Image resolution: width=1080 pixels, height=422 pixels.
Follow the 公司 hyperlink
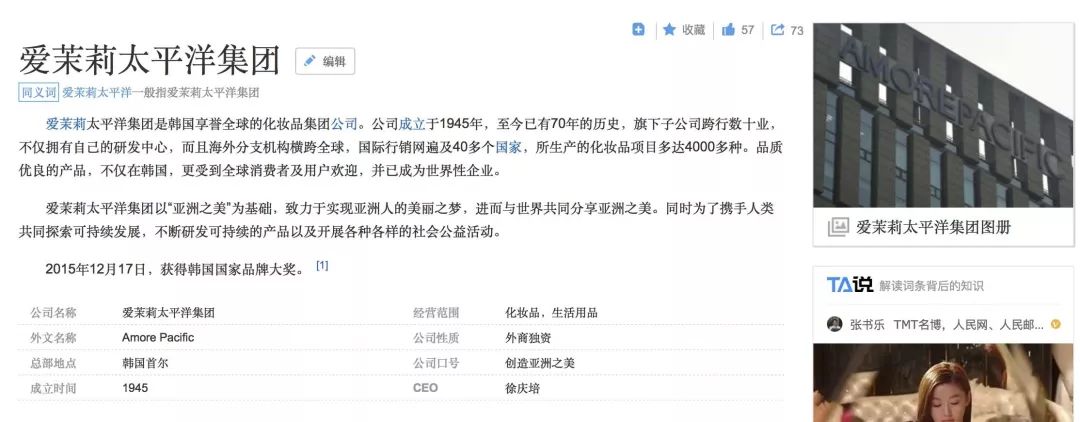point(344,125)
